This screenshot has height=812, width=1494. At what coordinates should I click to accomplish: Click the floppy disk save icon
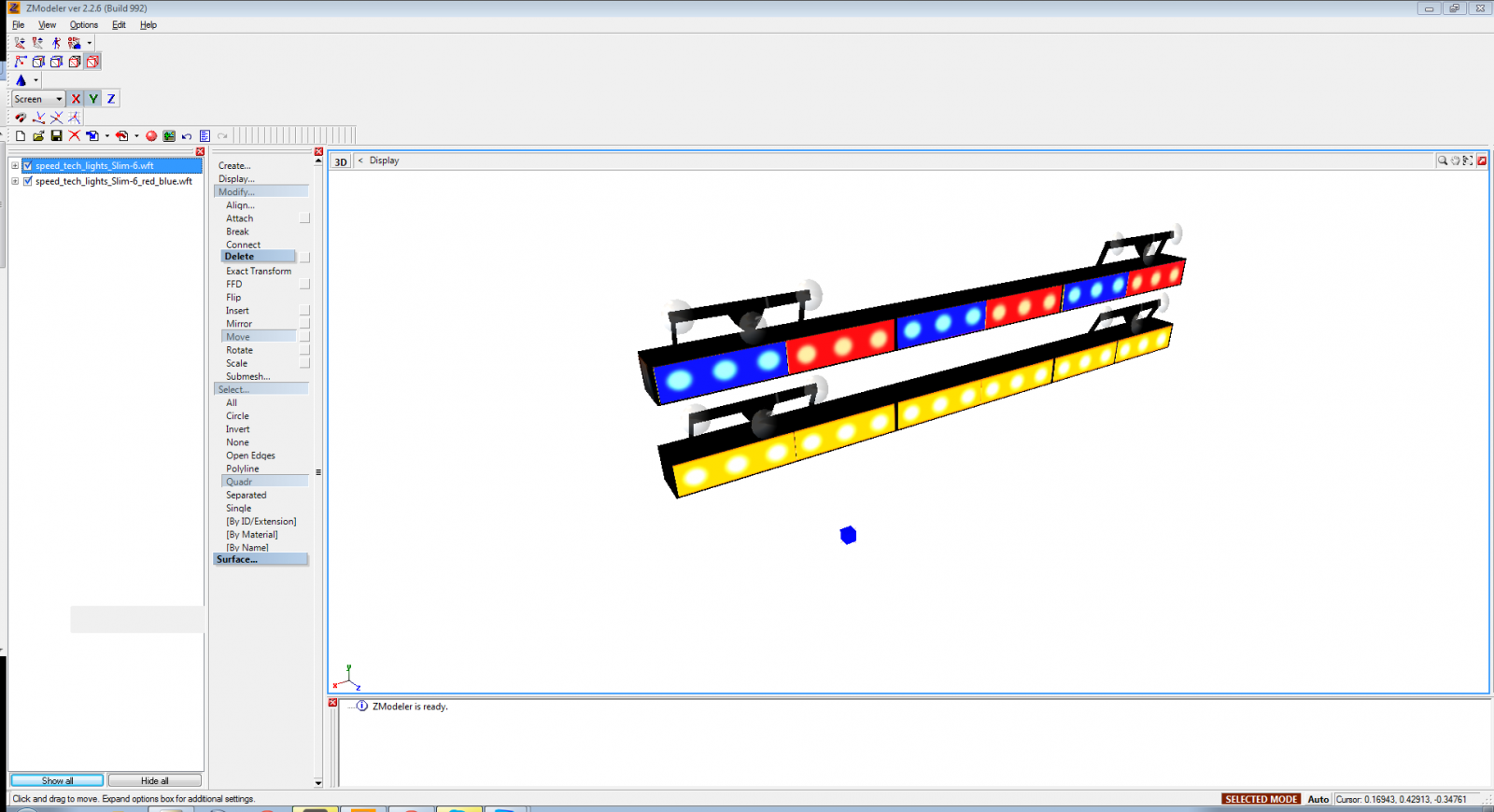(56, 136)
